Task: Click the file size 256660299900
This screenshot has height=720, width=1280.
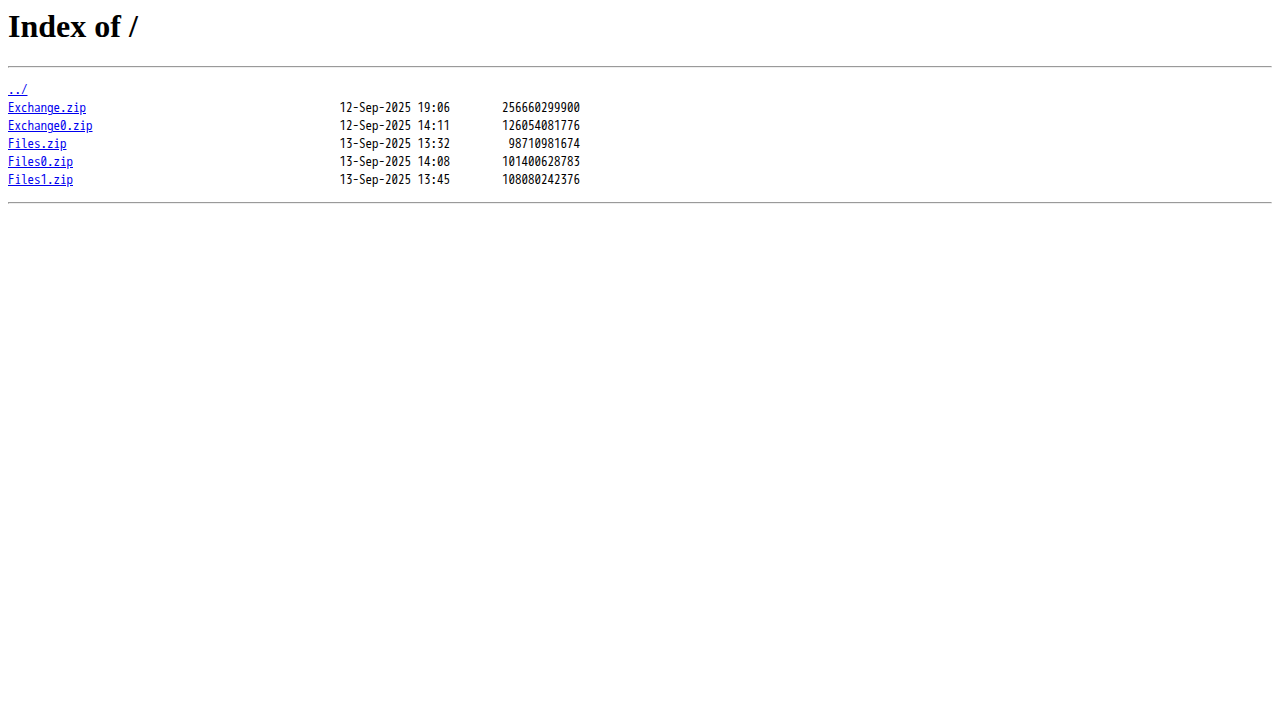Action: point(541,108)
